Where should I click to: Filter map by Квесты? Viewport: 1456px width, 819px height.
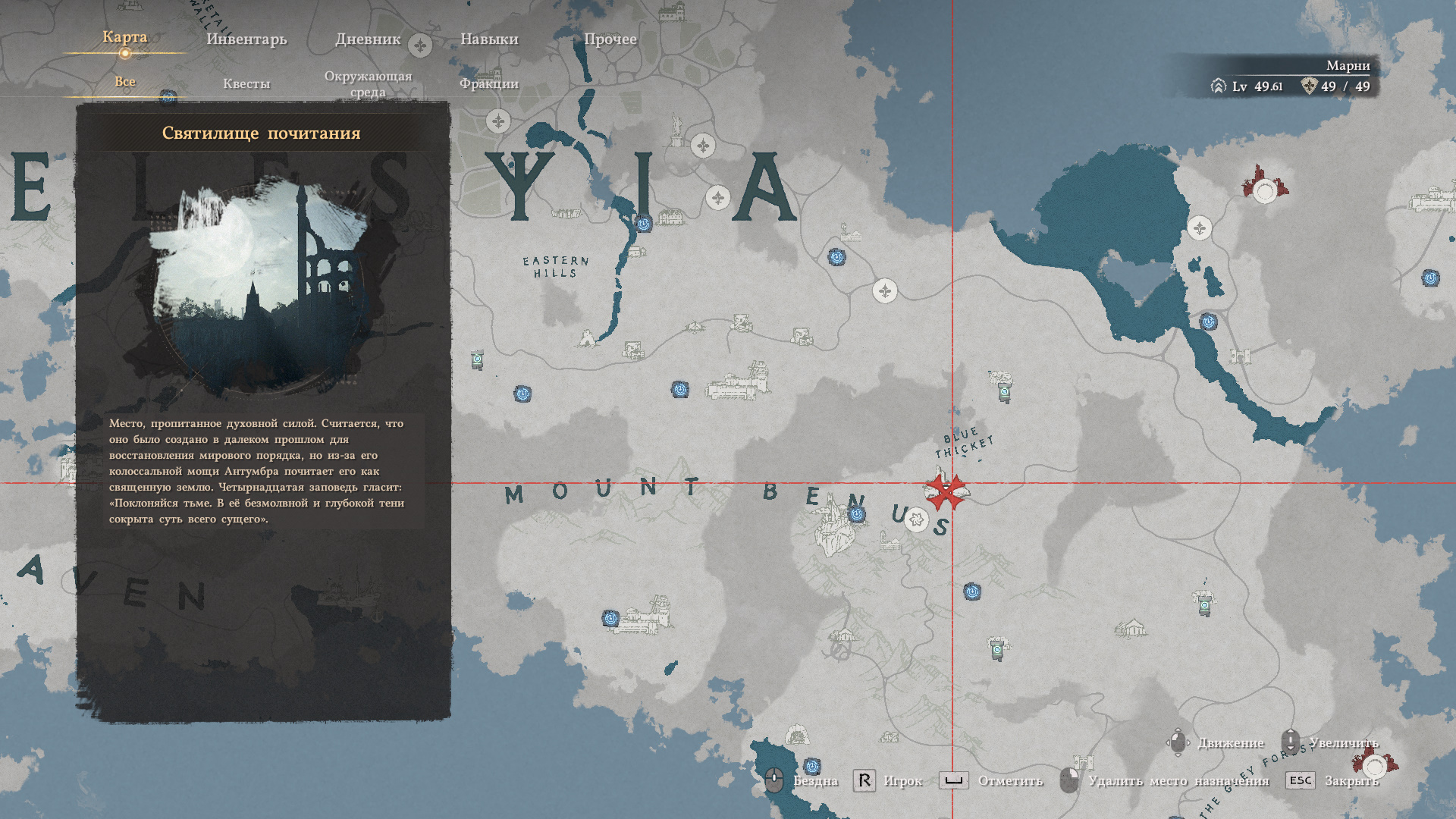click(x=246, y=83)
